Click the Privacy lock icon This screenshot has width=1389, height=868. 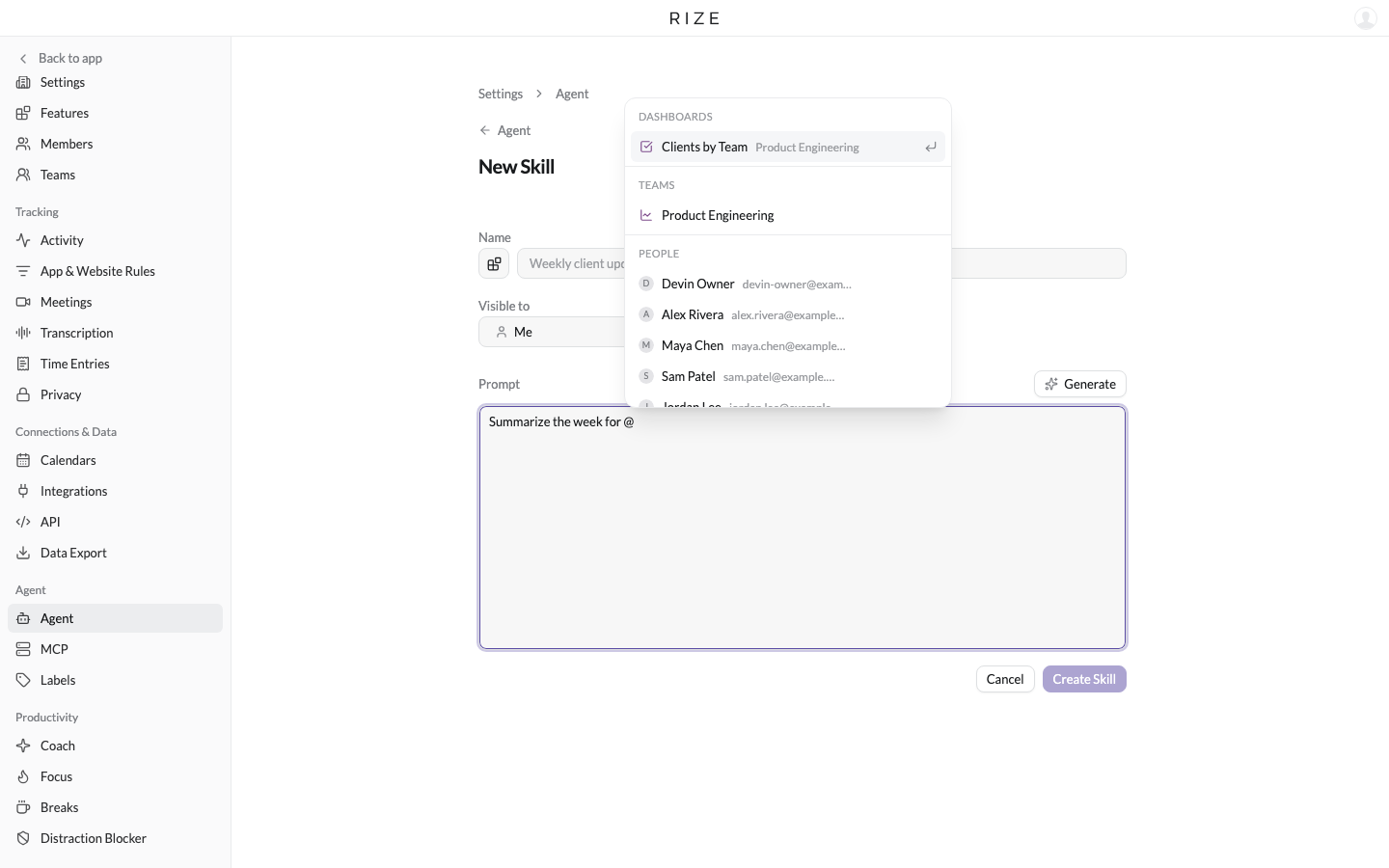point(23,394)
